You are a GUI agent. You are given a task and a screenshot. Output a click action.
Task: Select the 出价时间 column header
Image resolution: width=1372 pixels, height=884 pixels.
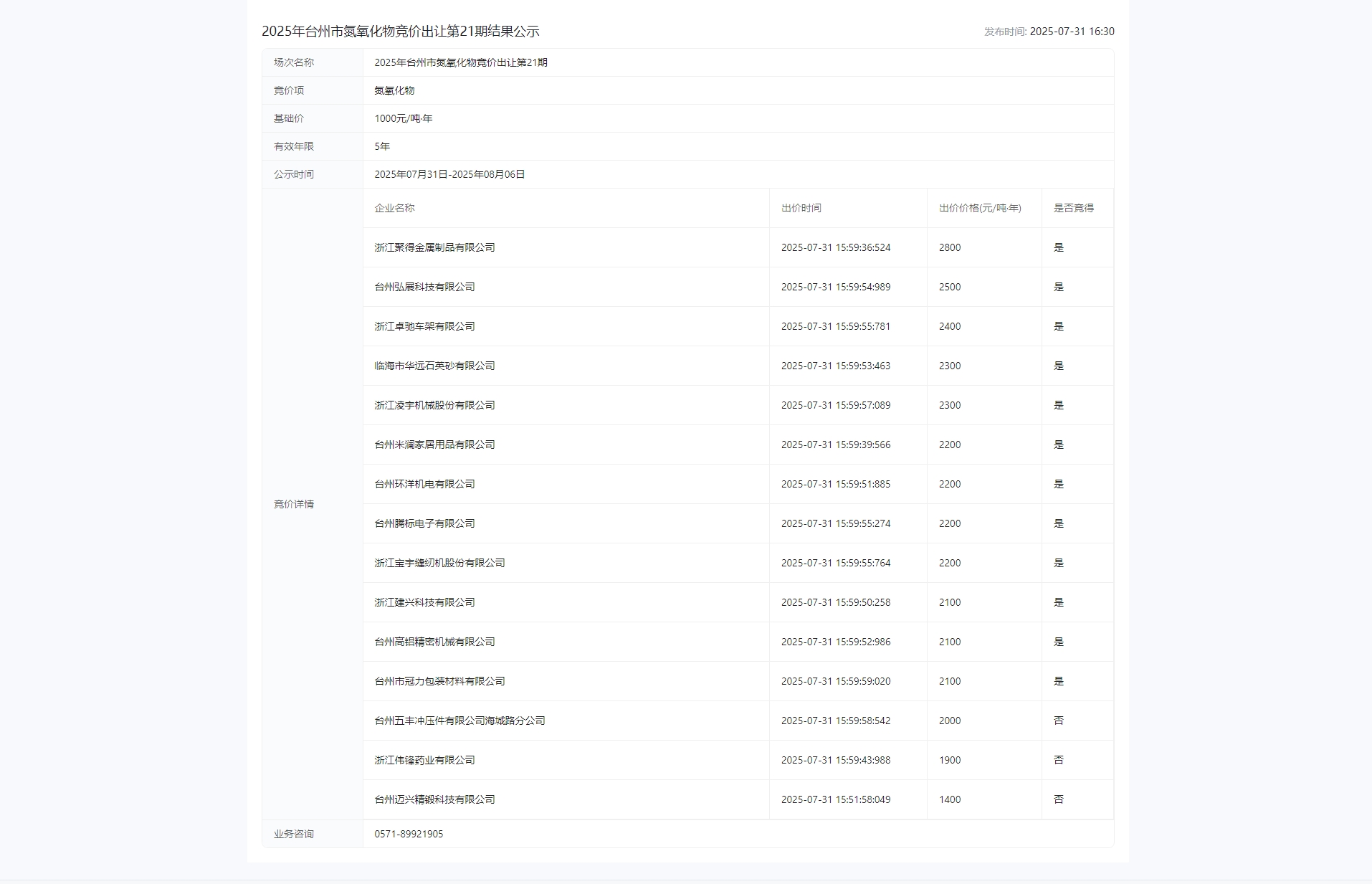801,209
